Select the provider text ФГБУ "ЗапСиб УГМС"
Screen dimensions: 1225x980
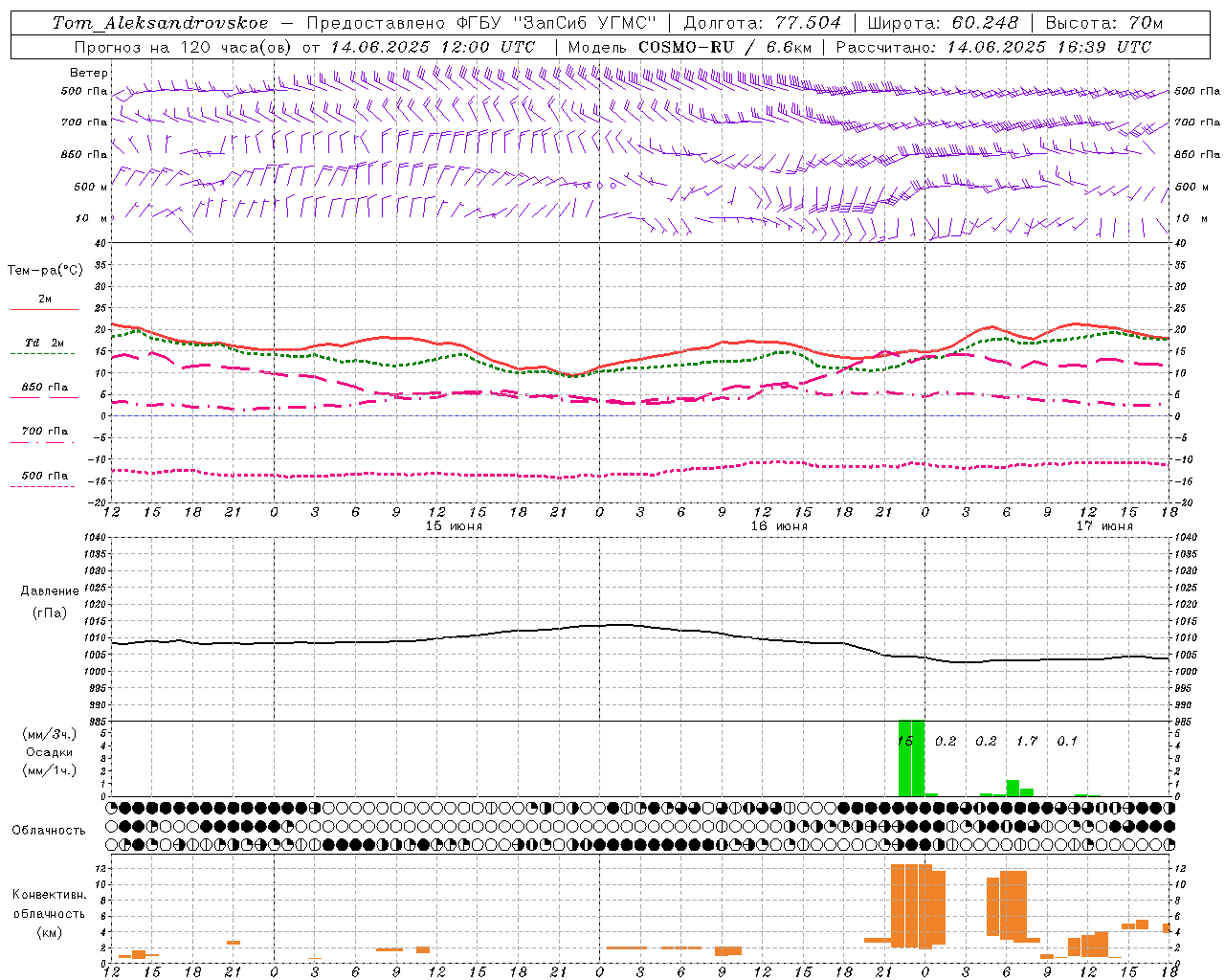click(555, 23)
